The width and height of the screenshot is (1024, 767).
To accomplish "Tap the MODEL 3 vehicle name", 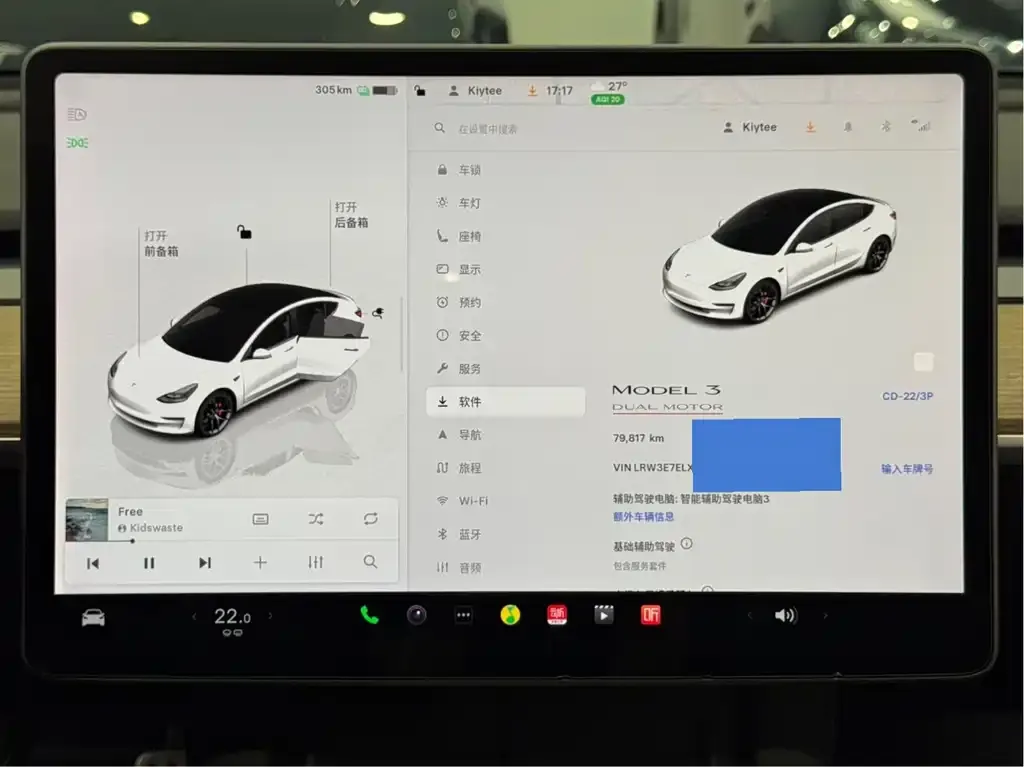I will 666,390.
